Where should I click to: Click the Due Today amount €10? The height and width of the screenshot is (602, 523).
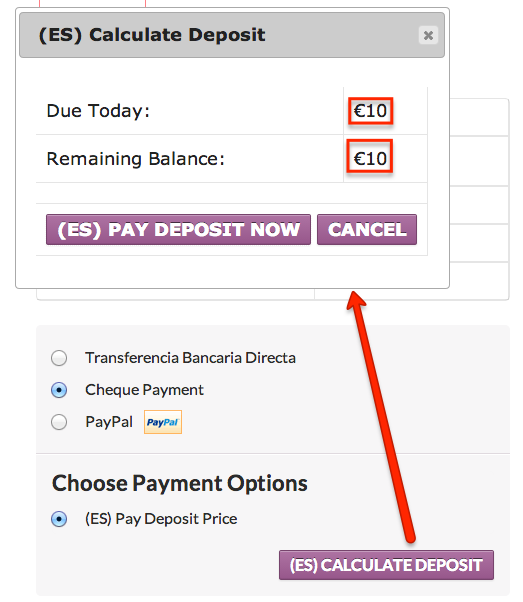(x=370, y=111)
